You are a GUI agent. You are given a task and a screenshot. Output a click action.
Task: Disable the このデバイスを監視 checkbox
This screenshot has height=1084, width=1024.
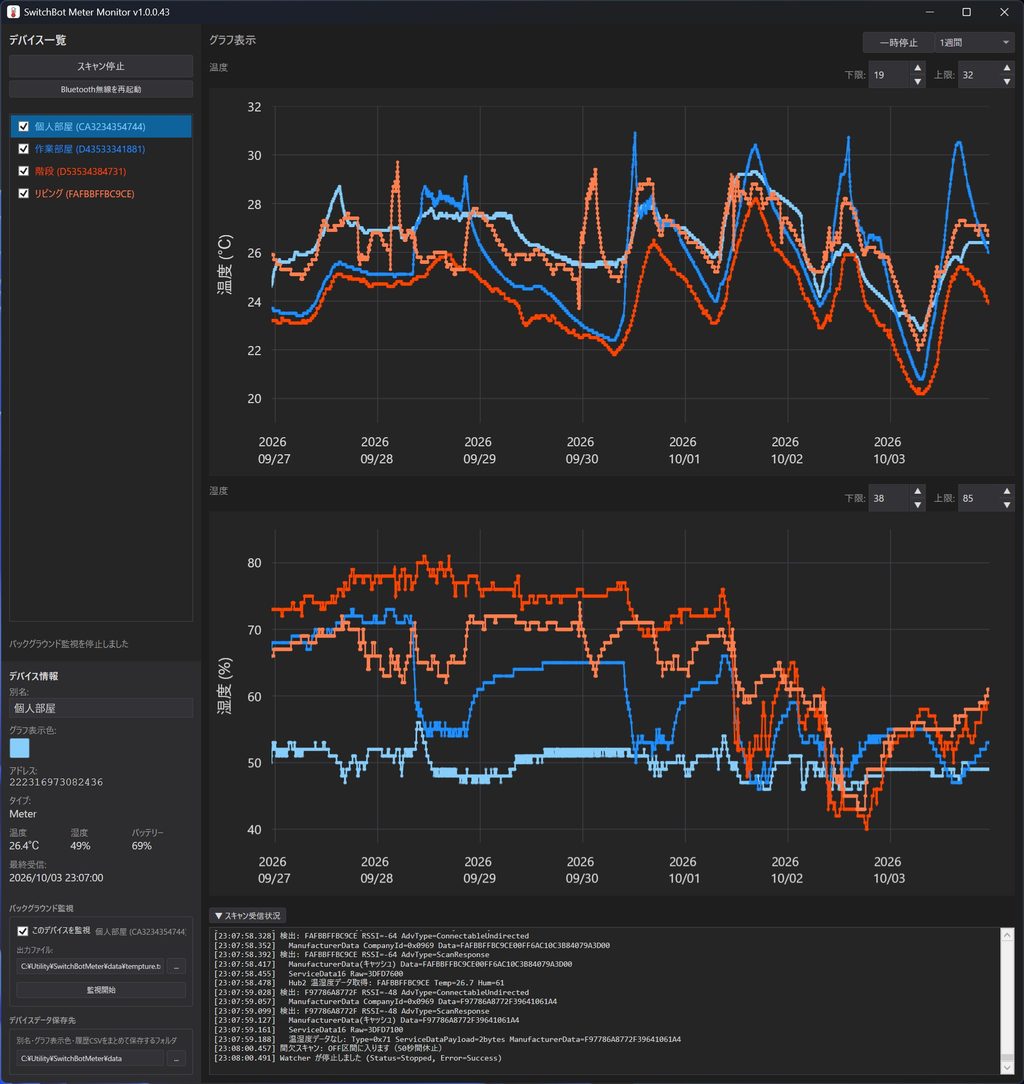coord(23,931)
